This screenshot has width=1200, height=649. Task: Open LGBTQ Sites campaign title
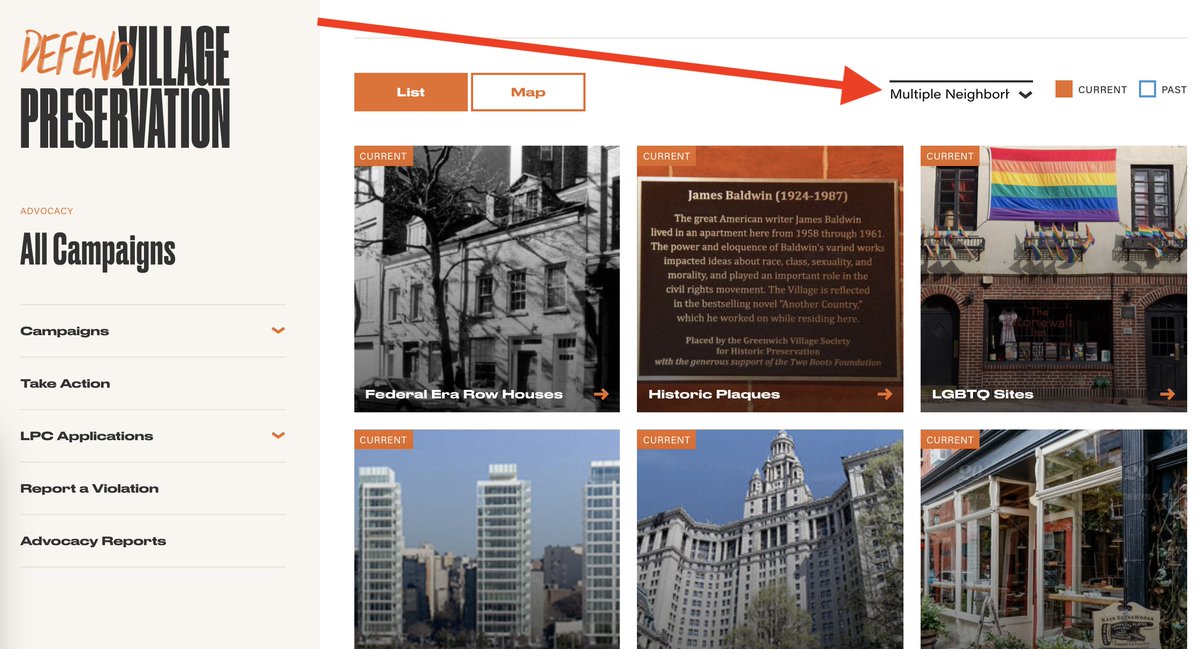pyautogui.click(x=983, y=394)
